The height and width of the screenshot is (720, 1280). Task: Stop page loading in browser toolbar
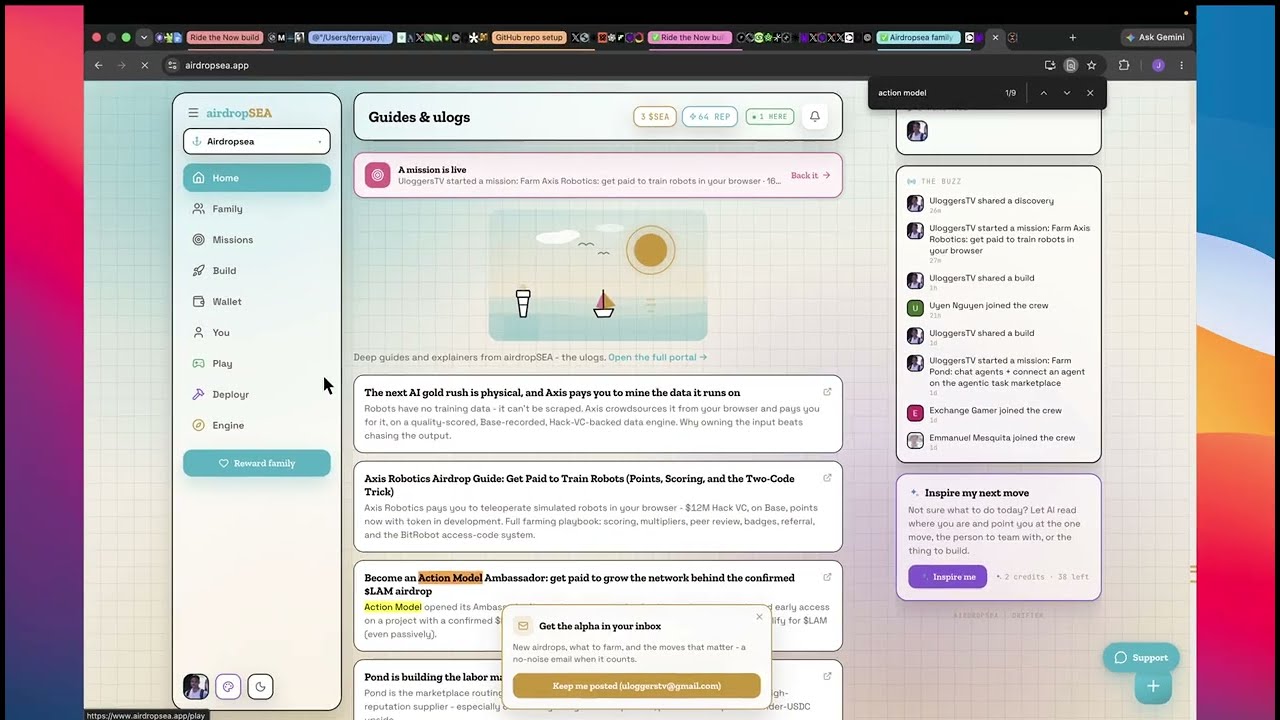145,65
